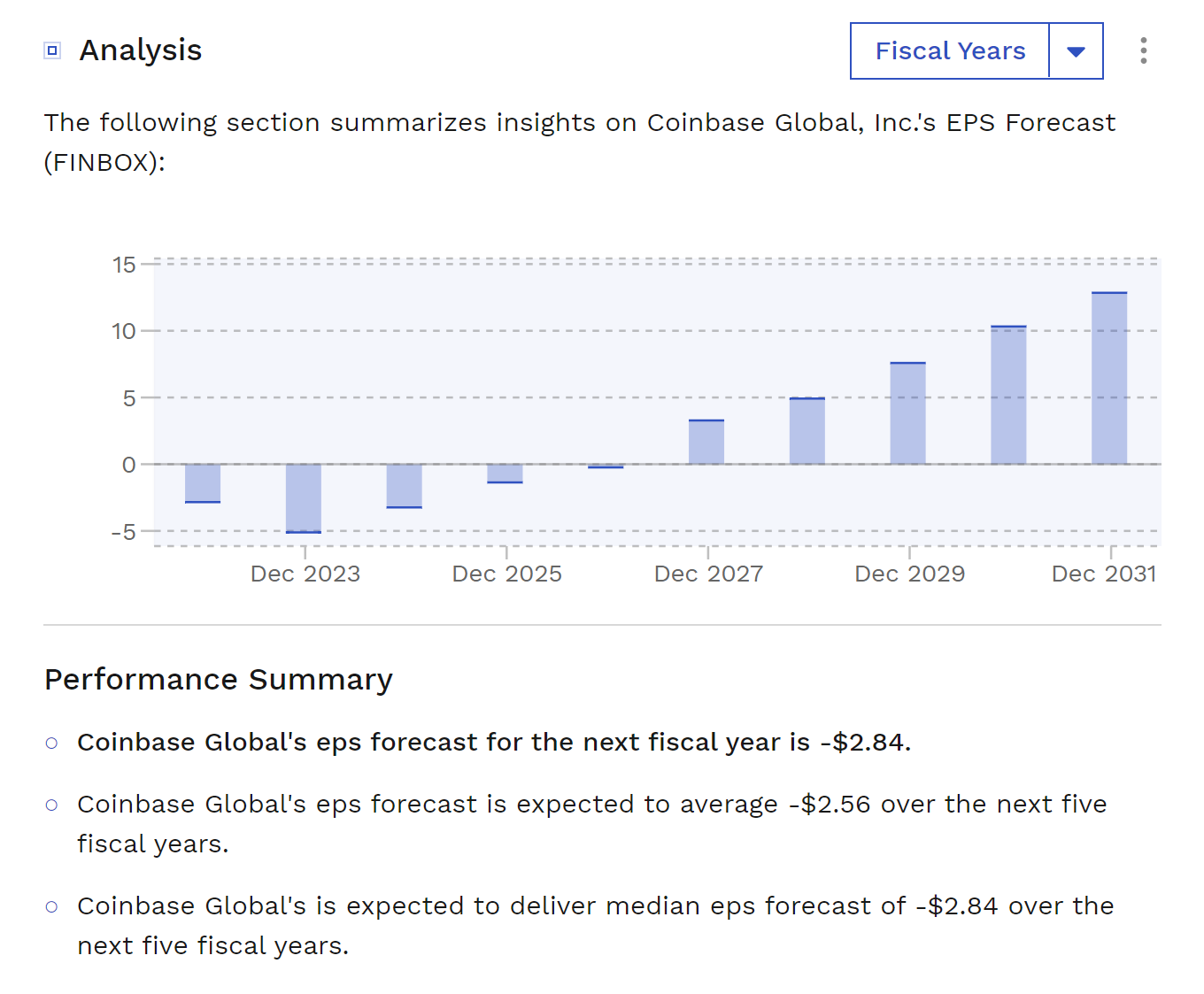Click the Analysis section heading
The image size is (1204, 994).
141,50
